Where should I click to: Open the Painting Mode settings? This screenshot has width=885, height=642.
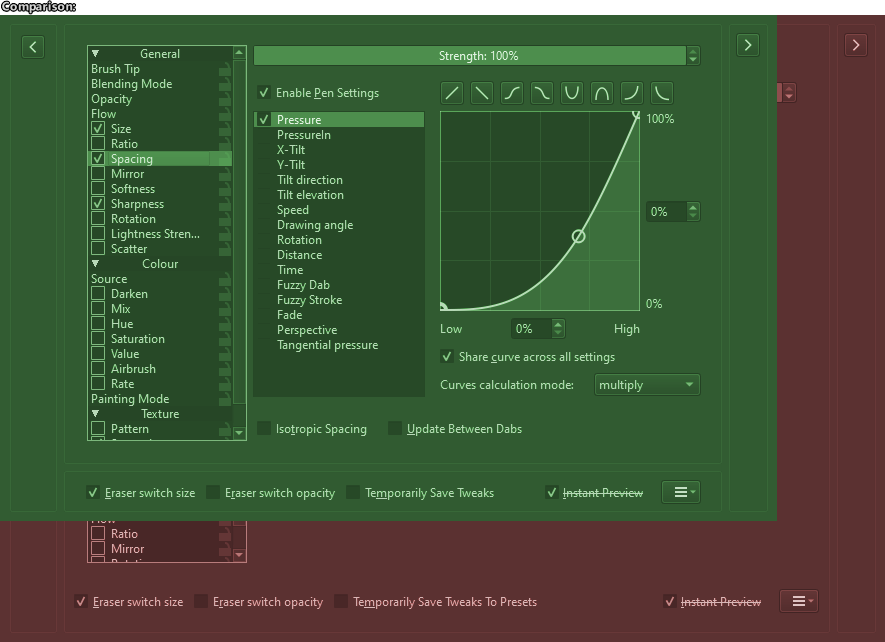[160, 399]
